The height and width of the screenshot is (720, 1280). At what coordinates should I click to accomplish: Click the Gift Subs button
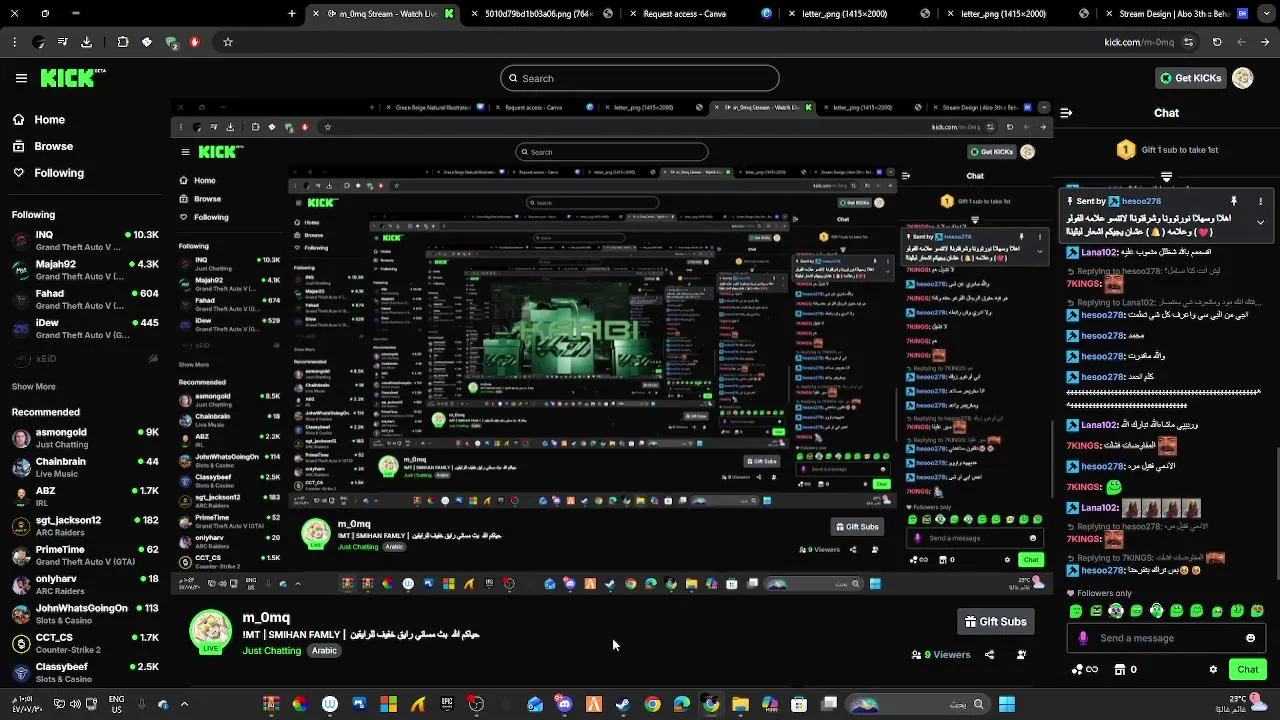coord(995,622)
